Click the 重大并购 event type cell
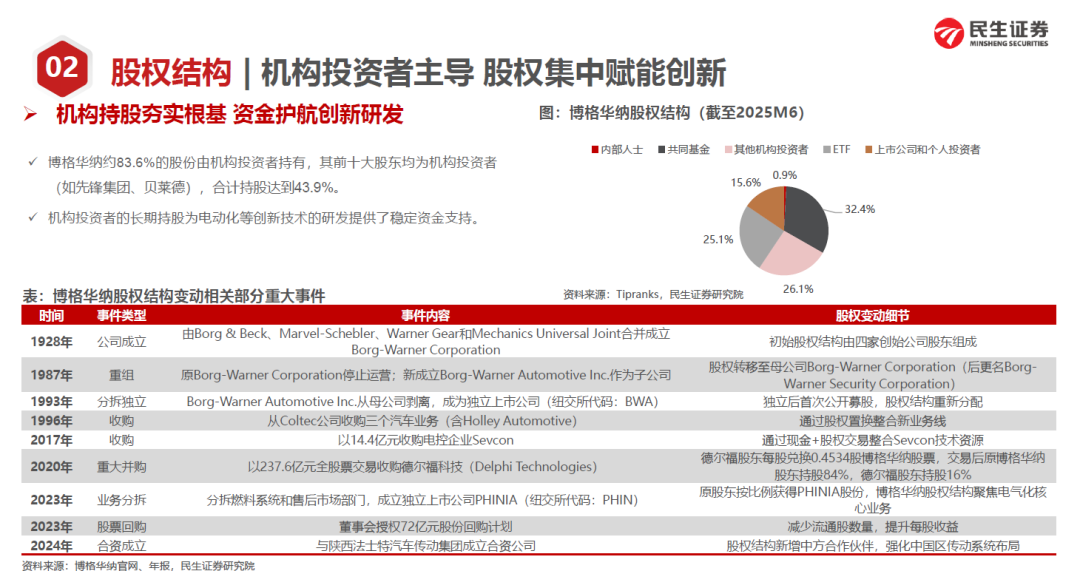Viewport: 1080px width, 571px height. (x=121, y=467)
